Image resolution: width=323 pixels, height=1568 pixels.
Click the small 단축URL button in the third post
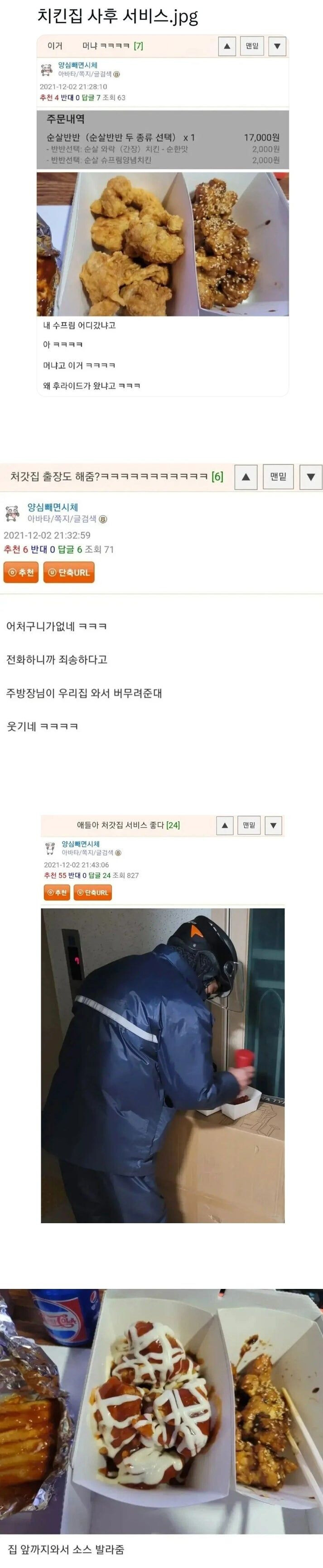(x=93, y=893)
